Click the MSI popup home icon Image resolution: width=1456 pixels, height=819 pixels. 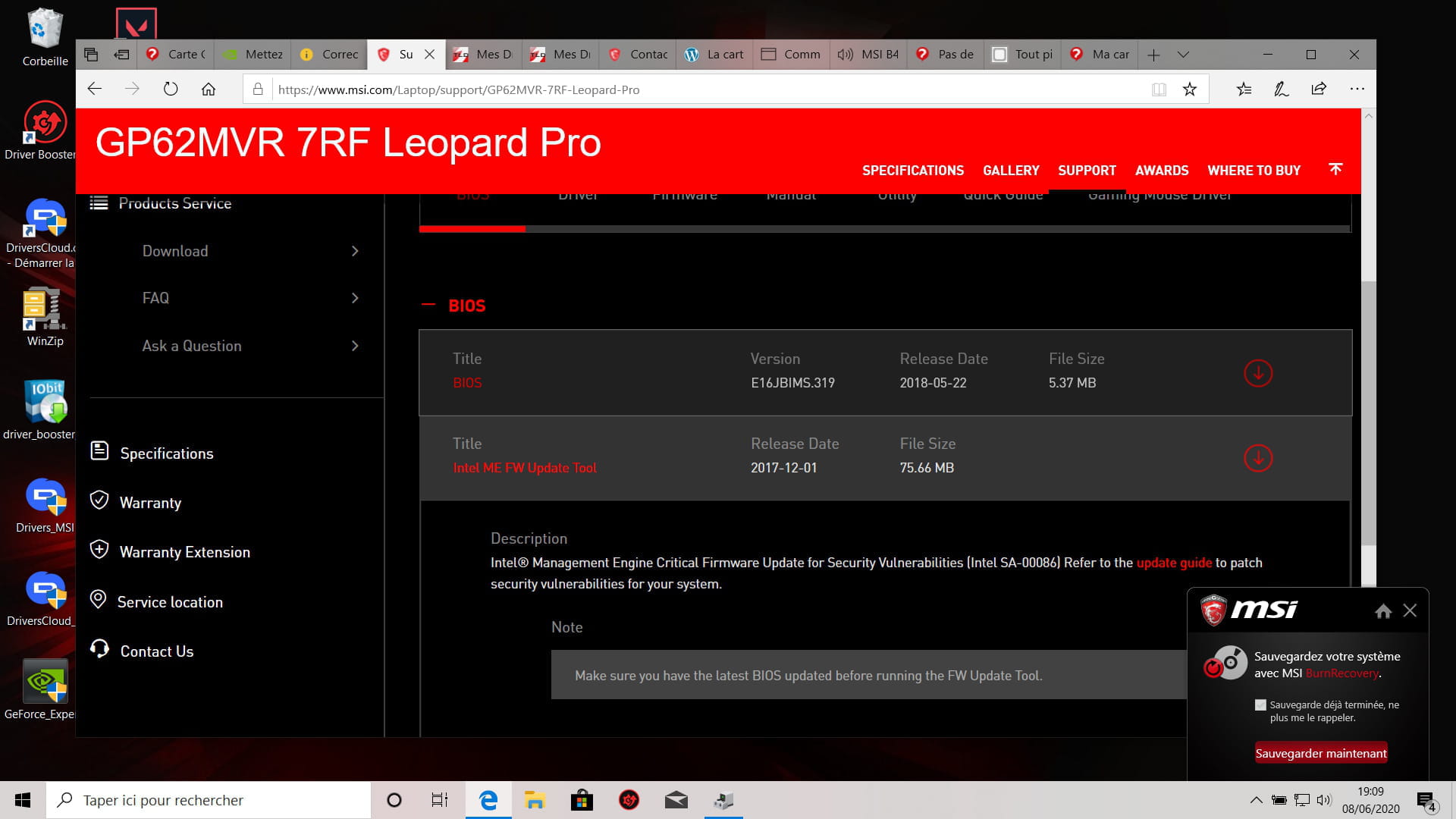(x=1383, y=611)
